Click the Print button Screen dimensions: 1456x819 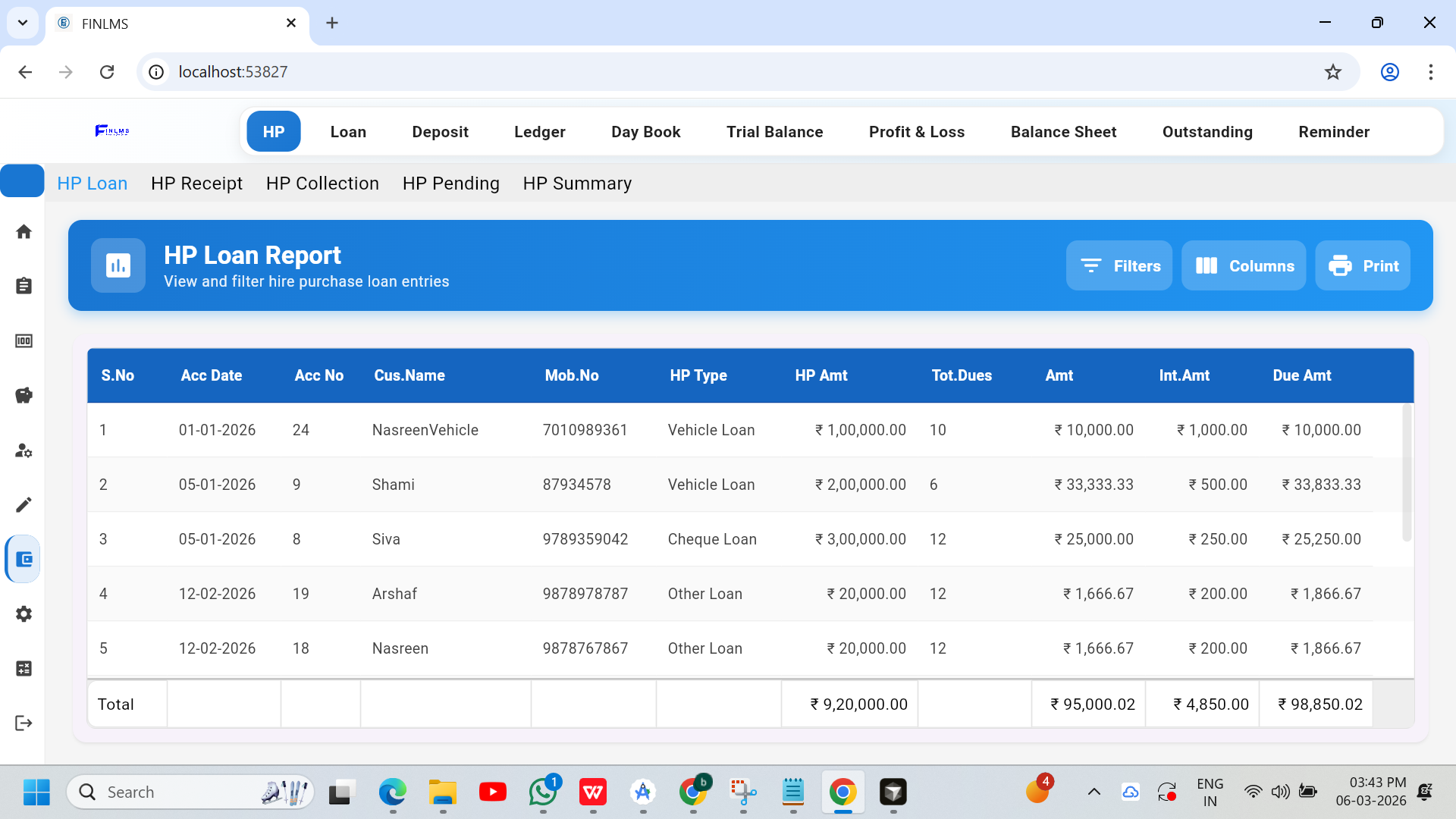coord(1363,266)
